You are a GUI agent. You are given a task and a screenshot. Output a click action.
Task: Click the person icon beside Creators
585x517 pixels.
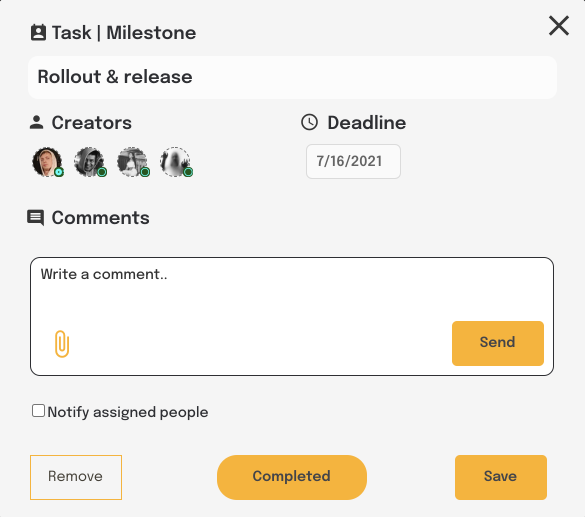pos(36,122)
